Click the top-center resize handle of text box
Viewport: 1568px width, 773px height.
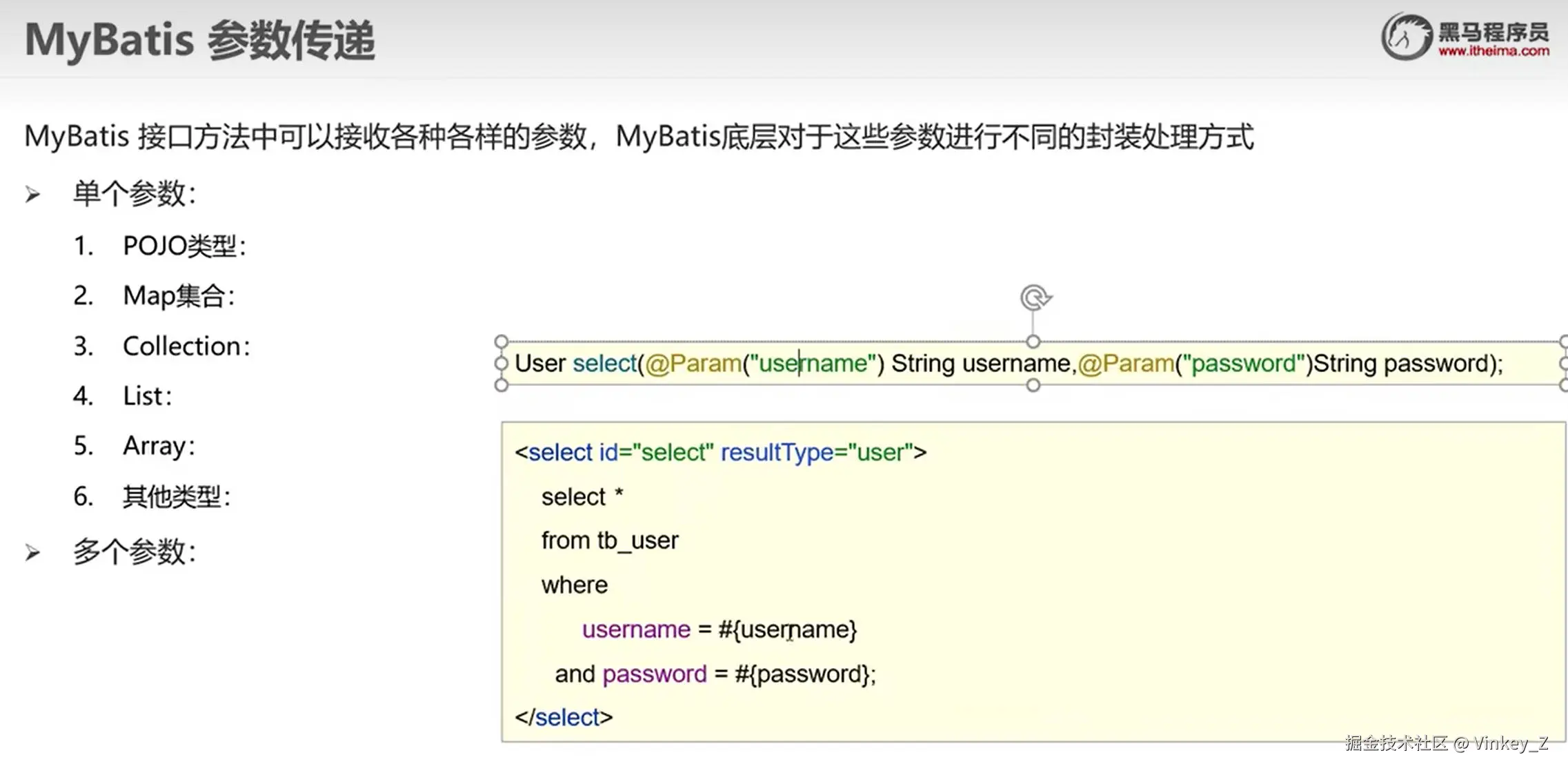[x=1033, y=342]
